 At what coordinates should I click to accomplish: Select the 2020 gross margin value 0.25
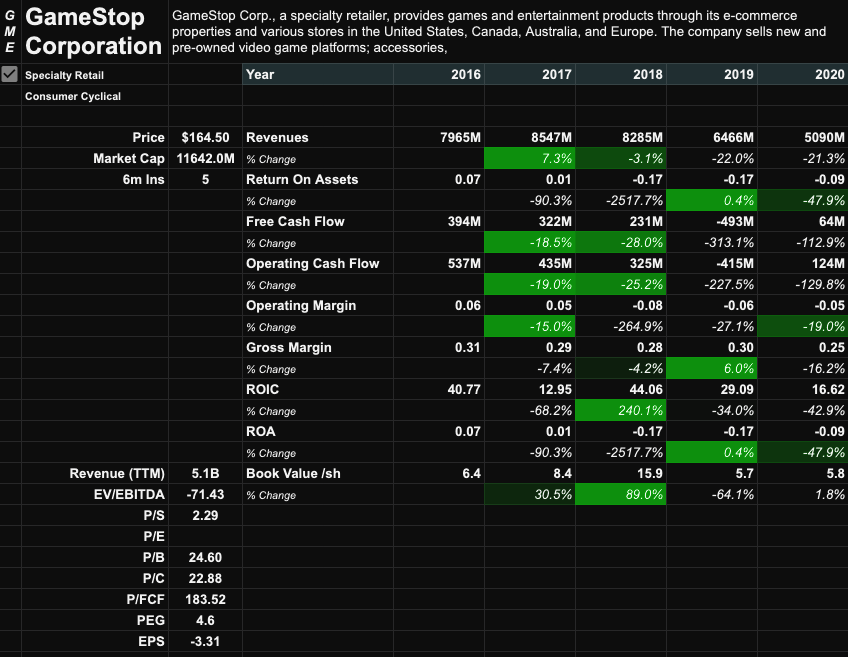click(x=803, y=347)
